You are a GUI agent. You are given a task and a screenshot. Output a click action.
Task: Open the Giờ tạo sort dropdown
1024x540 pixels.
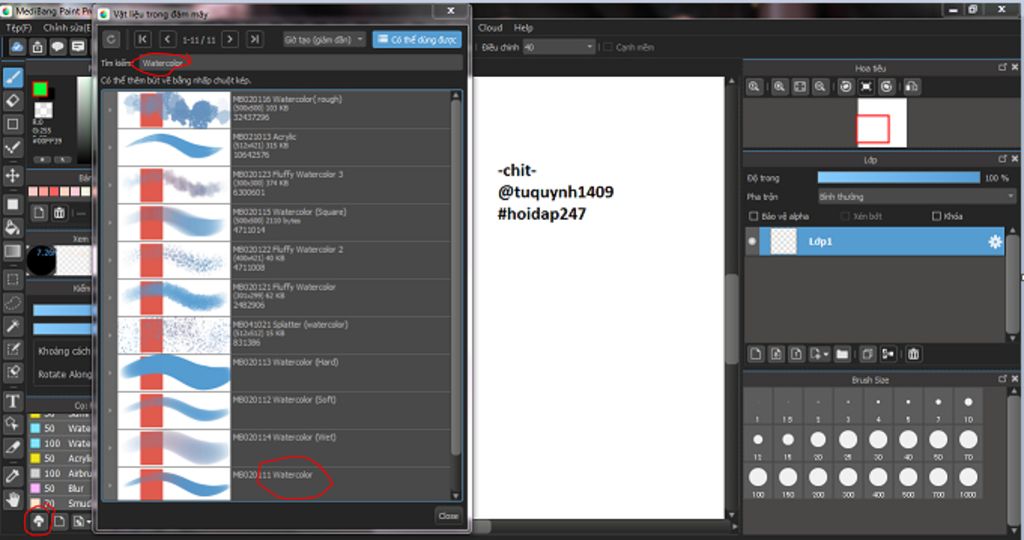pyautogui.click(x=324, y=39)
